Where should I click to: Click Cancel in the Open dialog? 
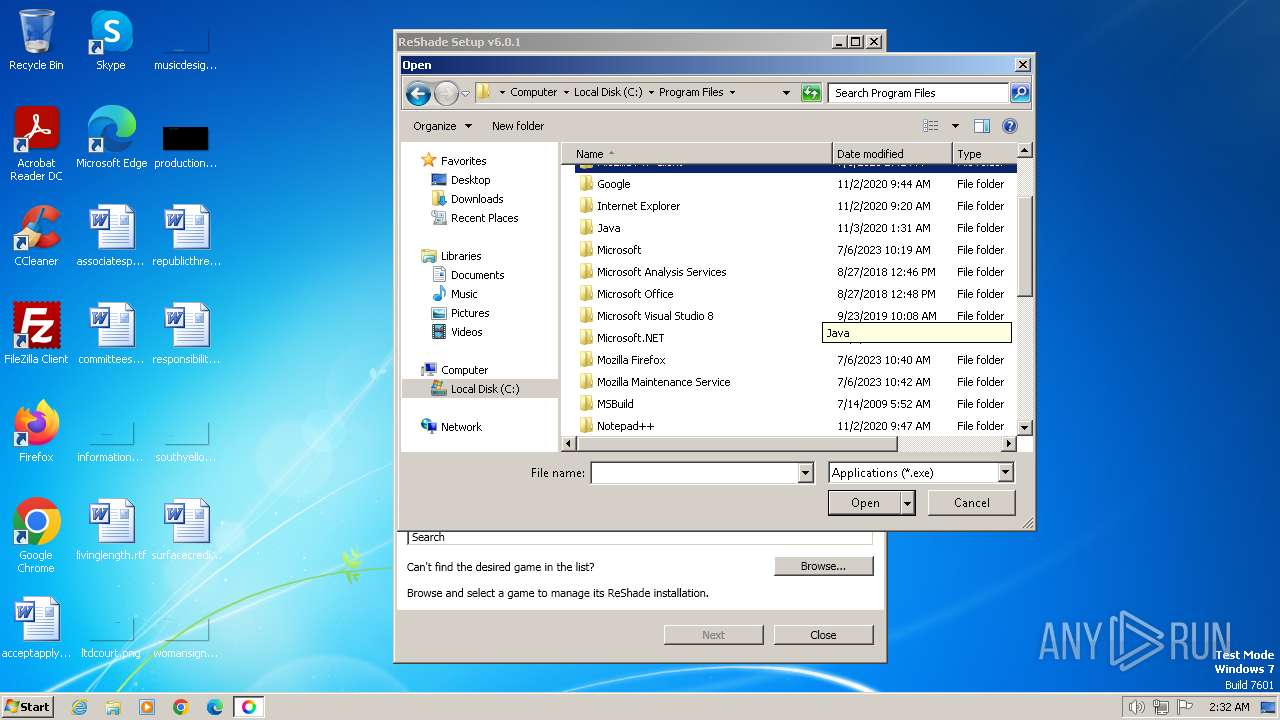click(x=972, y=503)
